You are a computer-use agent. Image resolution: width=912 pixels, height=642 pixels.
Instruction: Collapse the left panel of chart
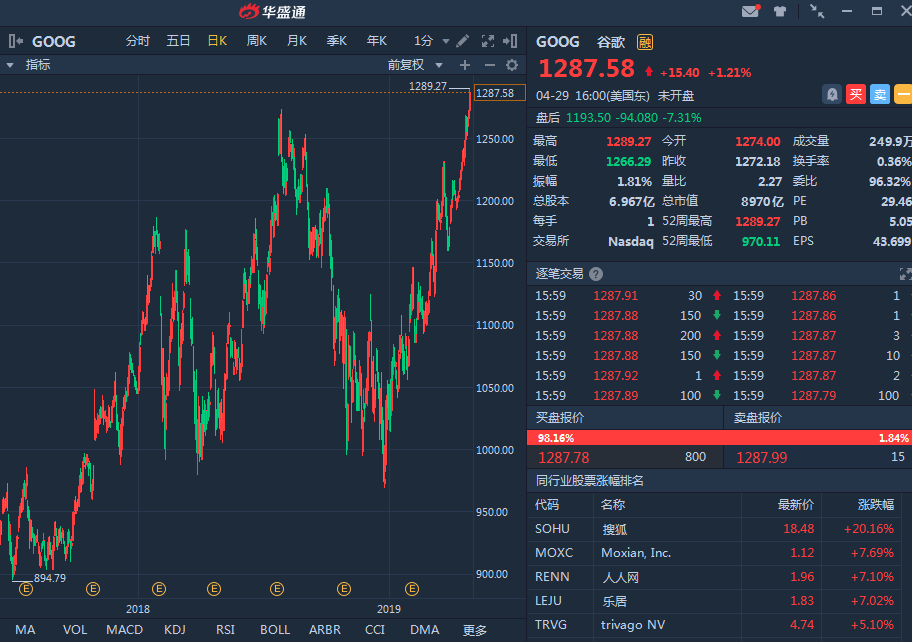coord(15,41)
